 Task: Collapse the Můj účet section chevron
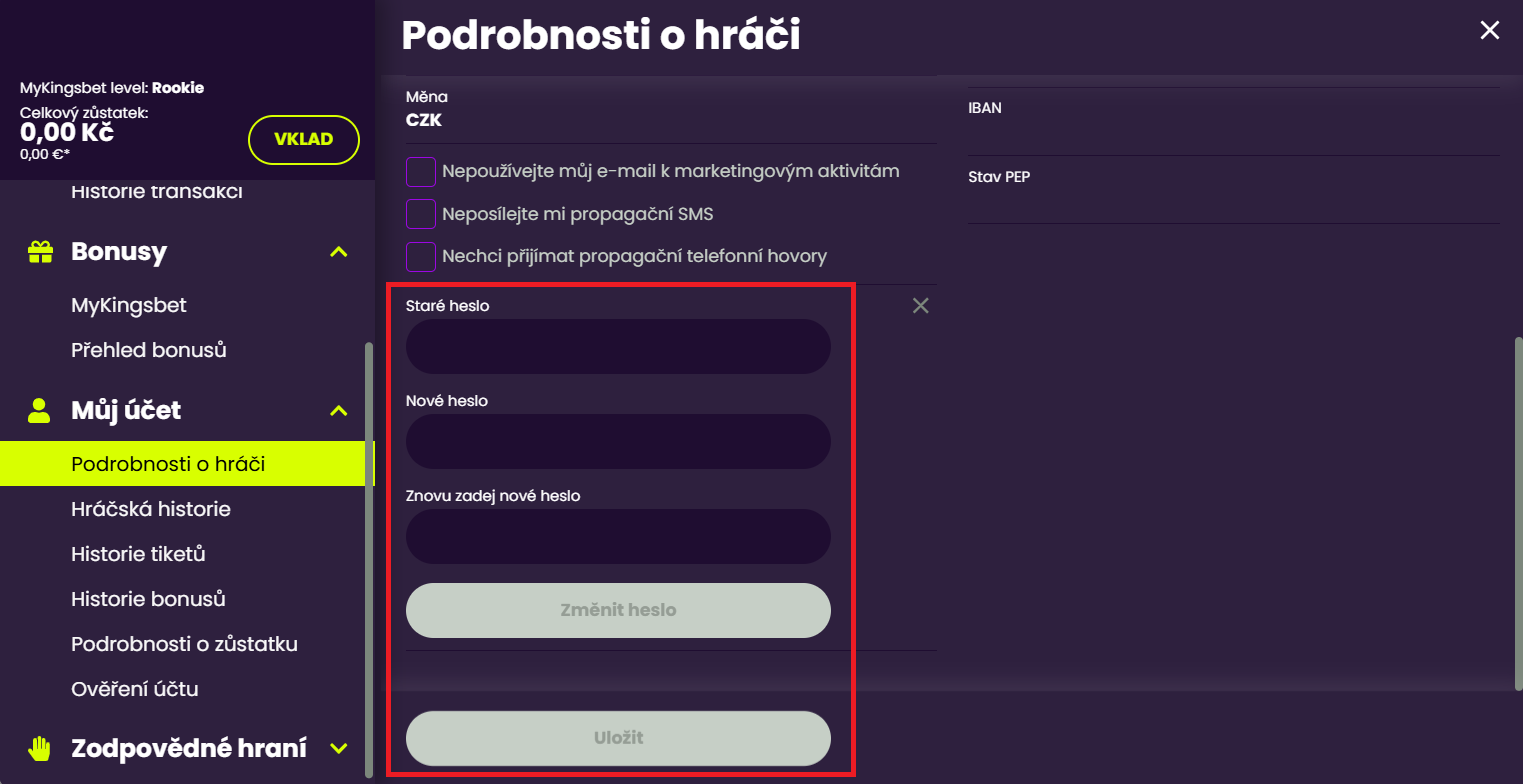339,410
